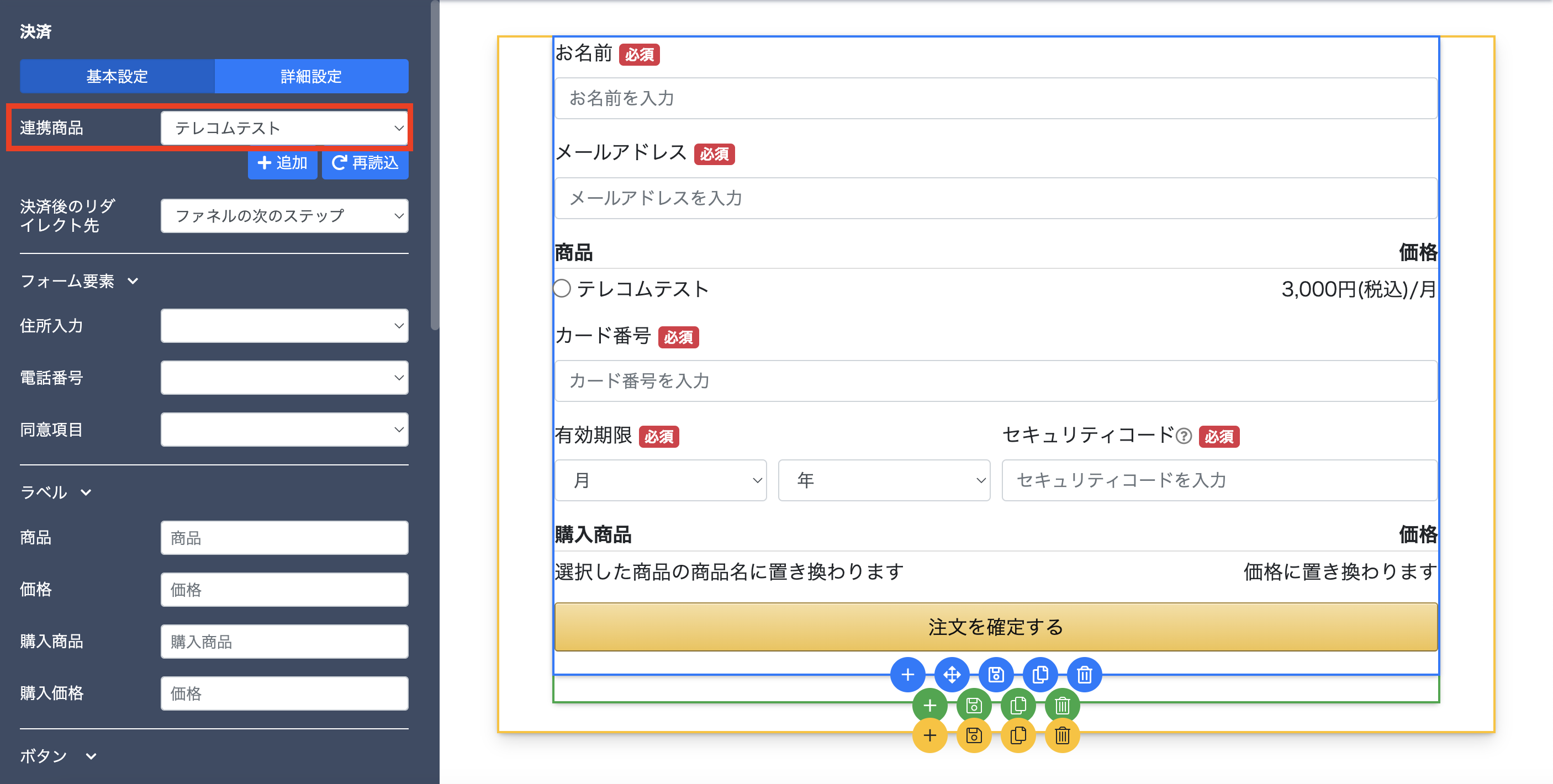The width and height of the screenshot is (1553, 784).
Task: Switch to the 基本設定 tab
Action: [x=117, y=77]
